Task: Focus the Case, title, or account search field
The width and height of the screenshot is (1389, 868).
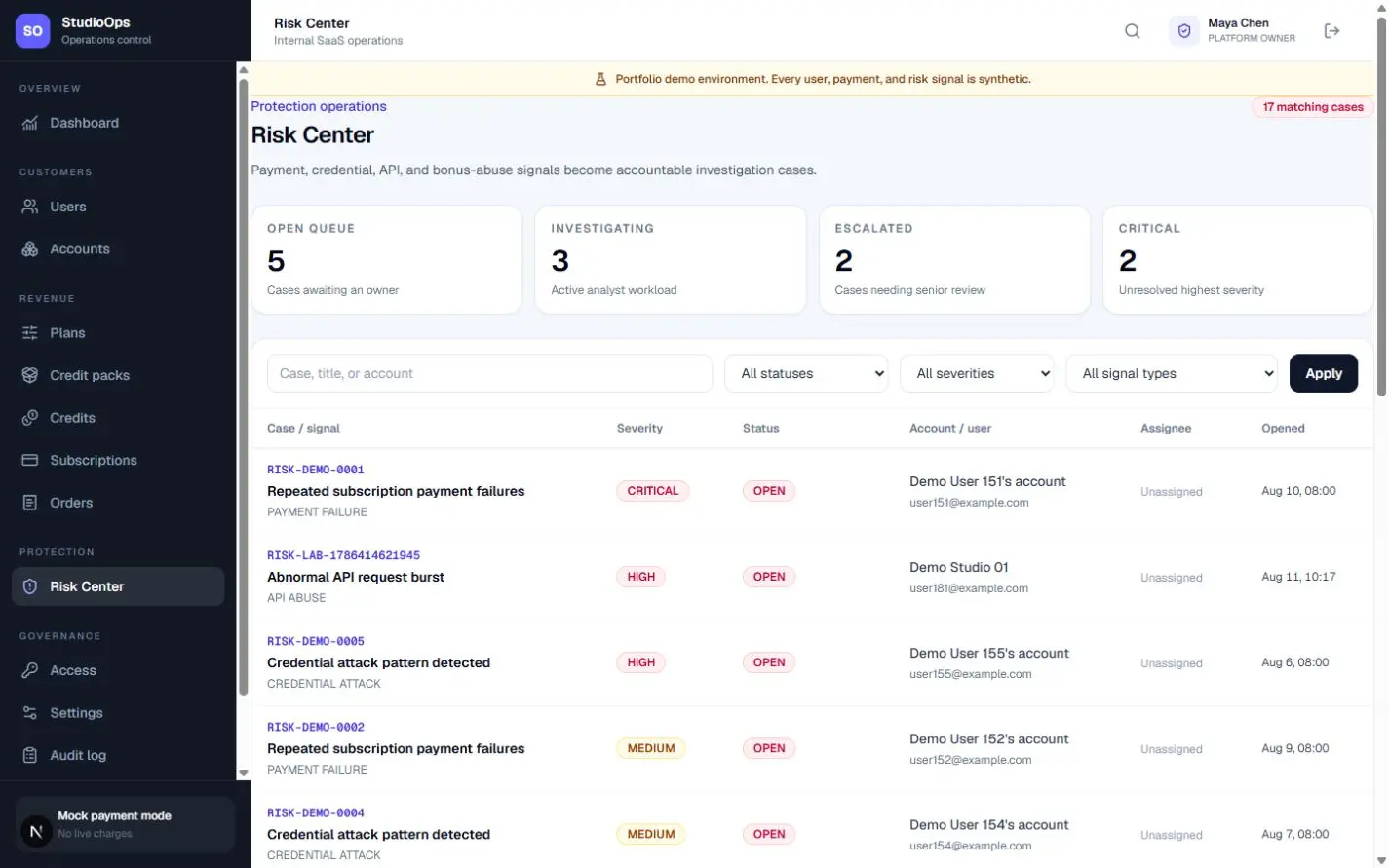Action: (489, 373)
